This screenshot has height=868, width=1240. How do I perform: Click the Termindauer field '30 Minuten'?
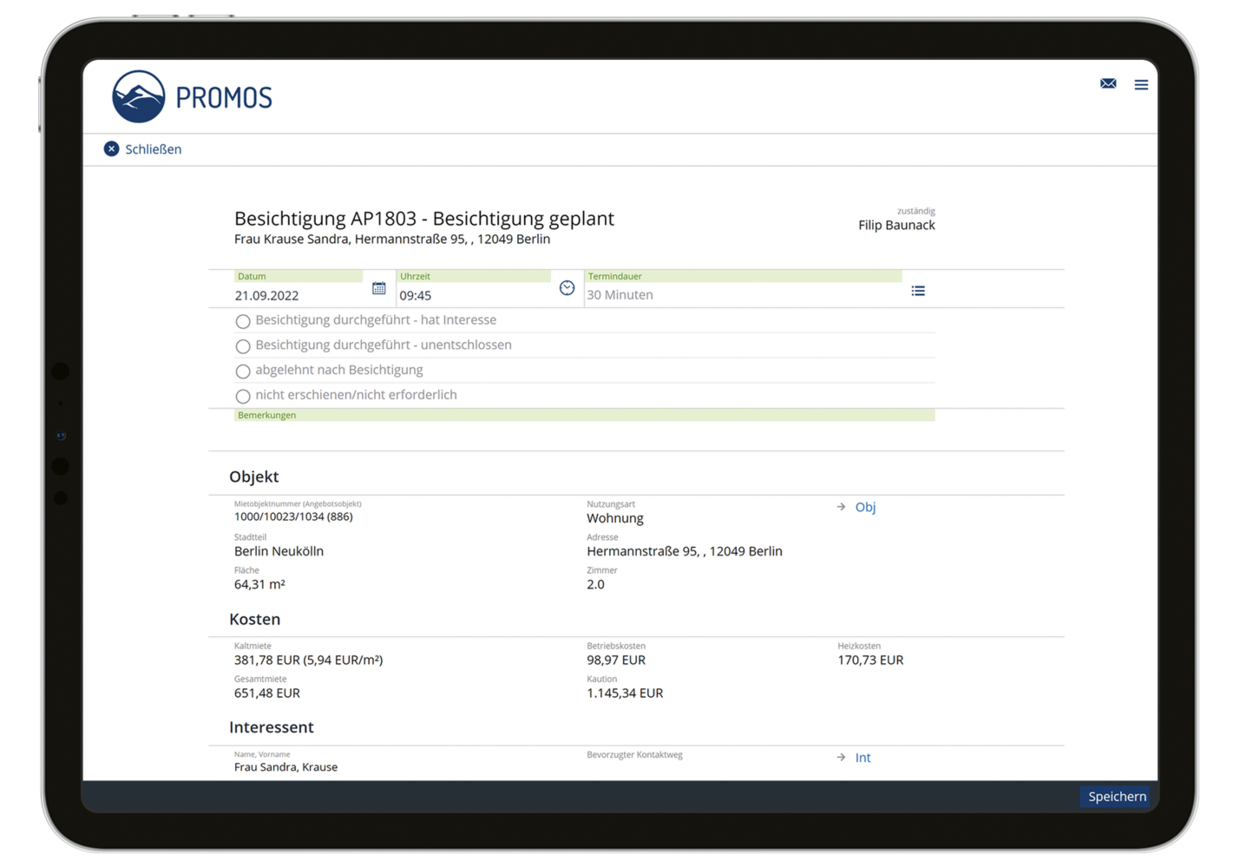(740, 296)
